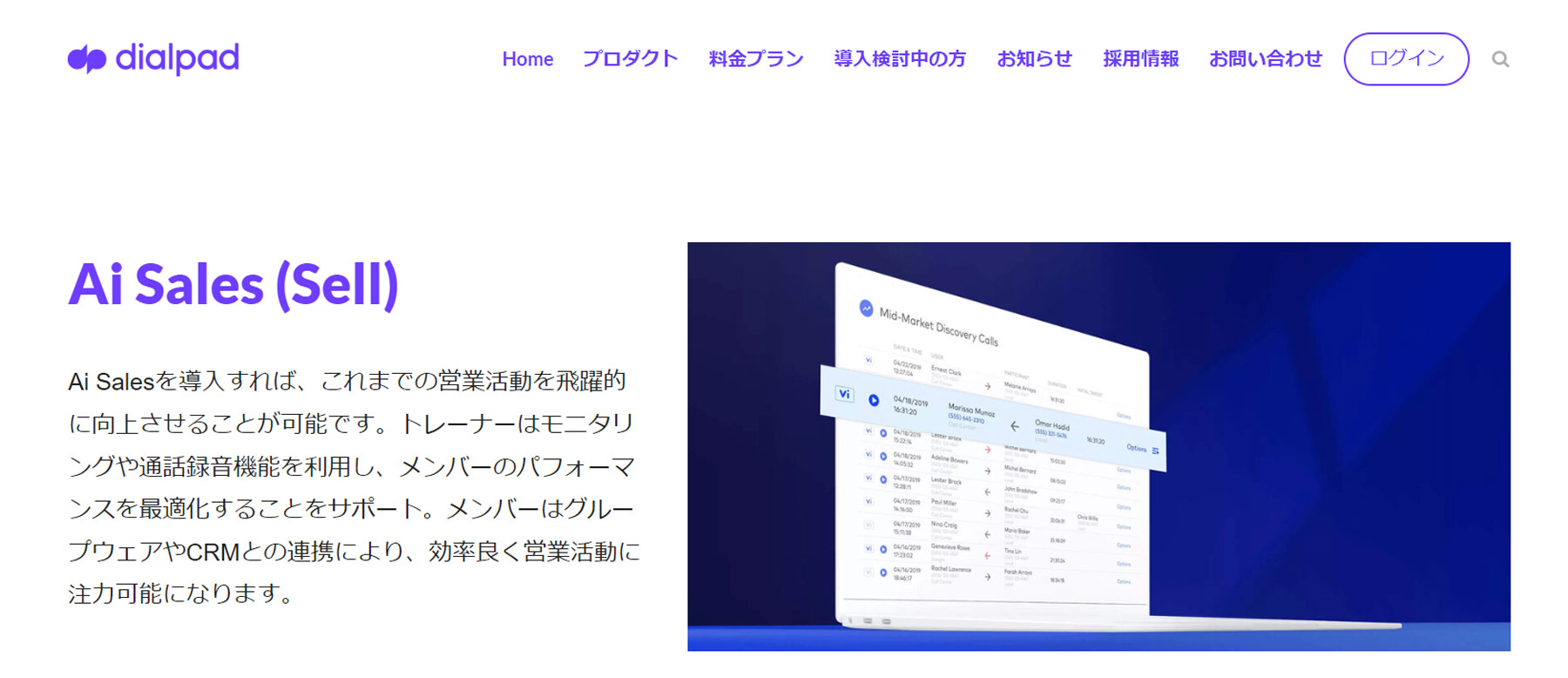This screenshot has width=1568, height=678.
Task: Open the search magnifier icon
Action: [1500, 59]
